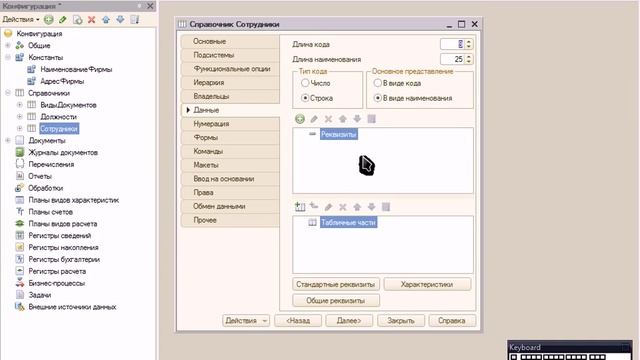Add a tabular section with the table-plus icon
640x360 pixels.
point(300,207)
